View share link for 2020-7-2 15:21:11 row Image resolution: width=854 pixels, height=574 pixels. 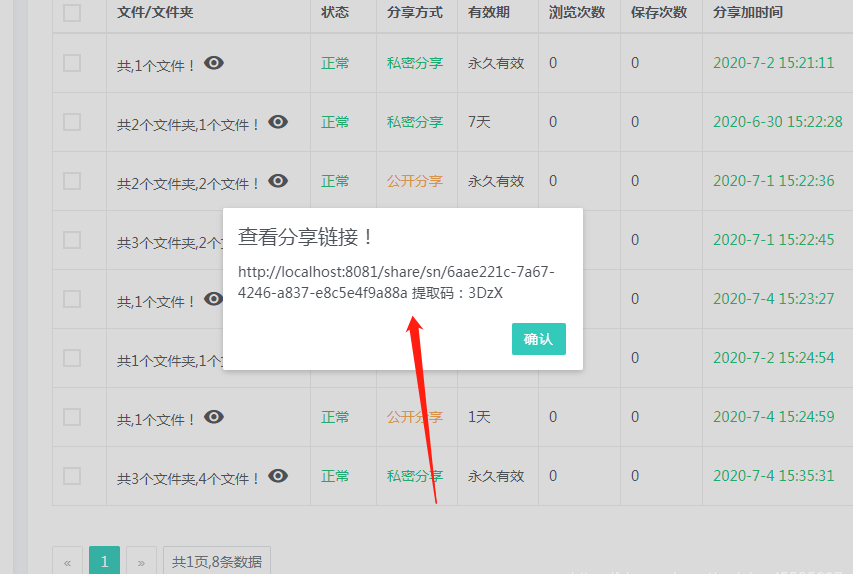214,63
